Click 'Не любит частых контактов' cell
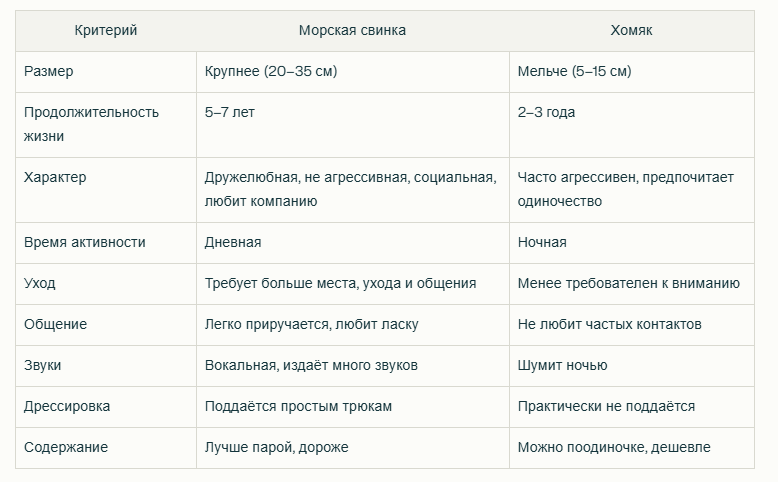 (631, 325)
